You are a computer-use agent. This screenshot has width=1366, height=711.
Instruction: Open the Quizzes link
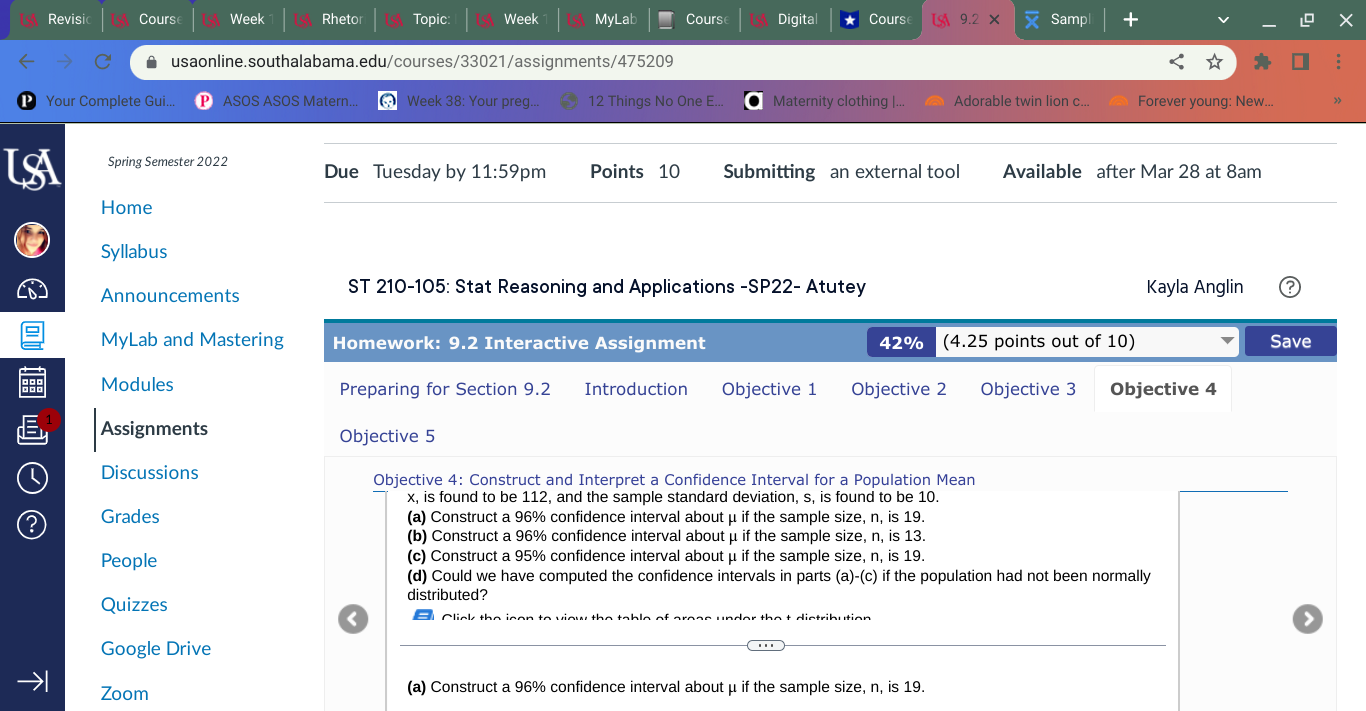click(134, 604)
